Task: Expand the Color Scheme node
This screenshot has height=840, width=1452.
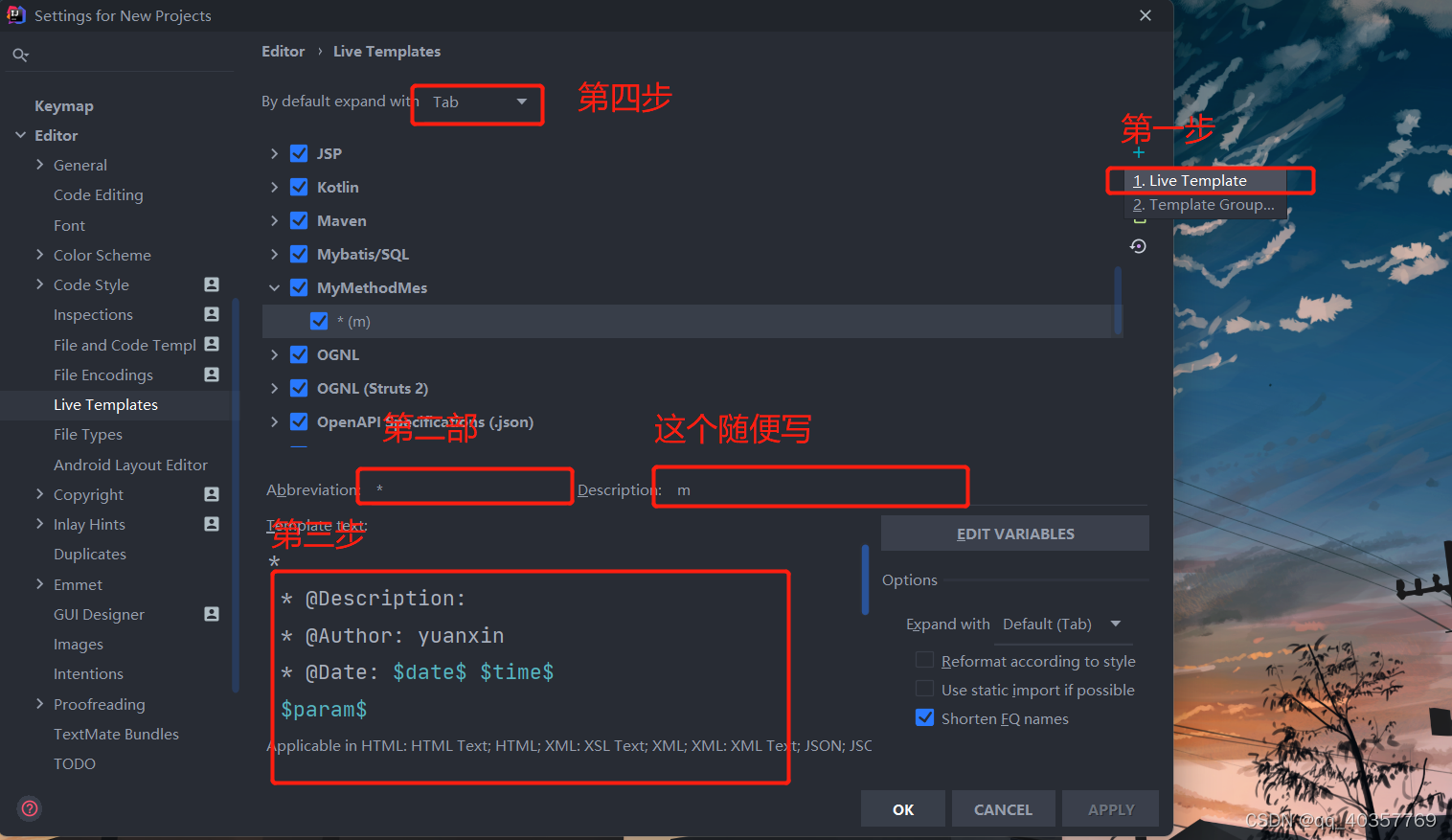Action: coord(39,255)
